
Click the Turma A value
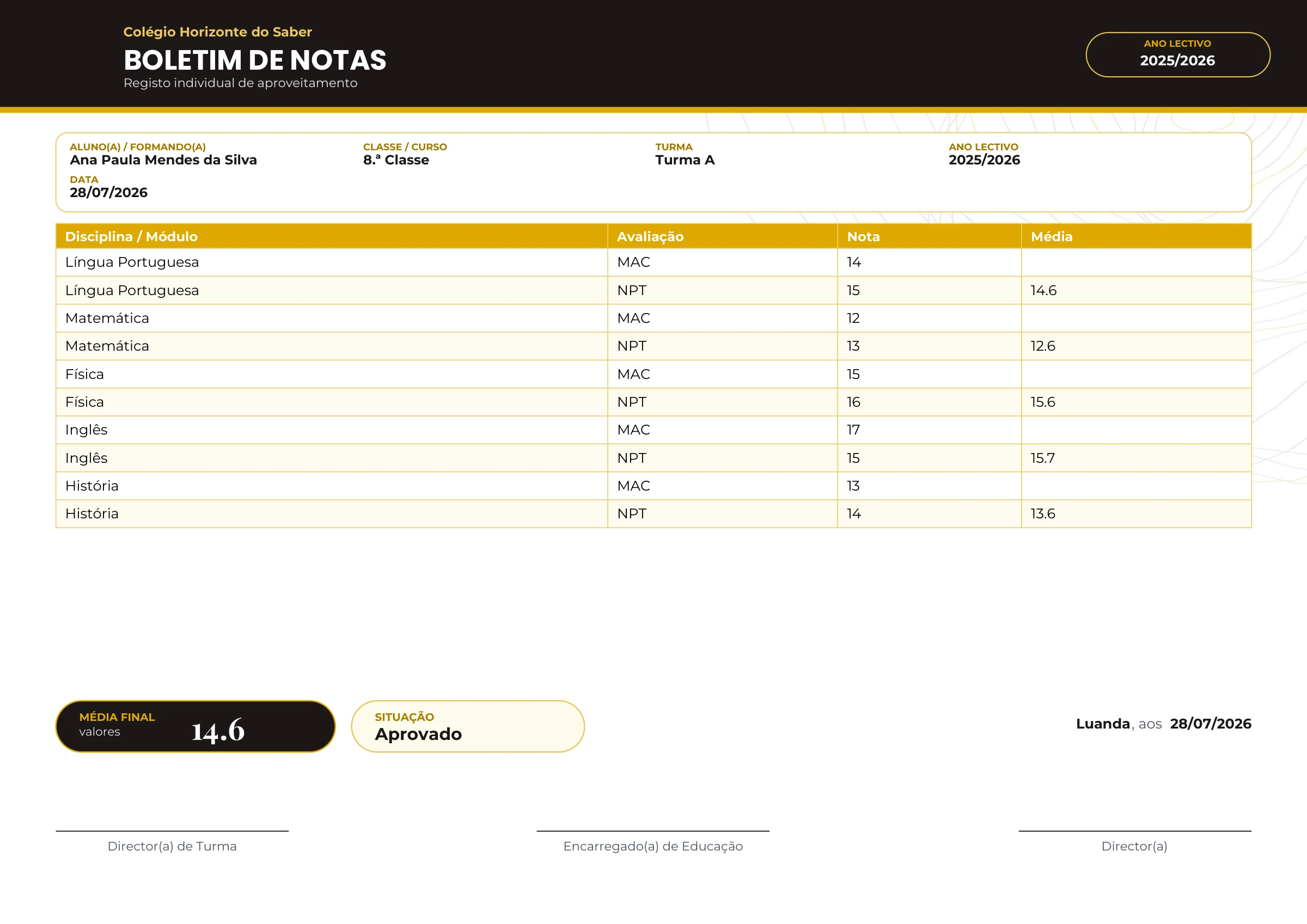point(685,160)
